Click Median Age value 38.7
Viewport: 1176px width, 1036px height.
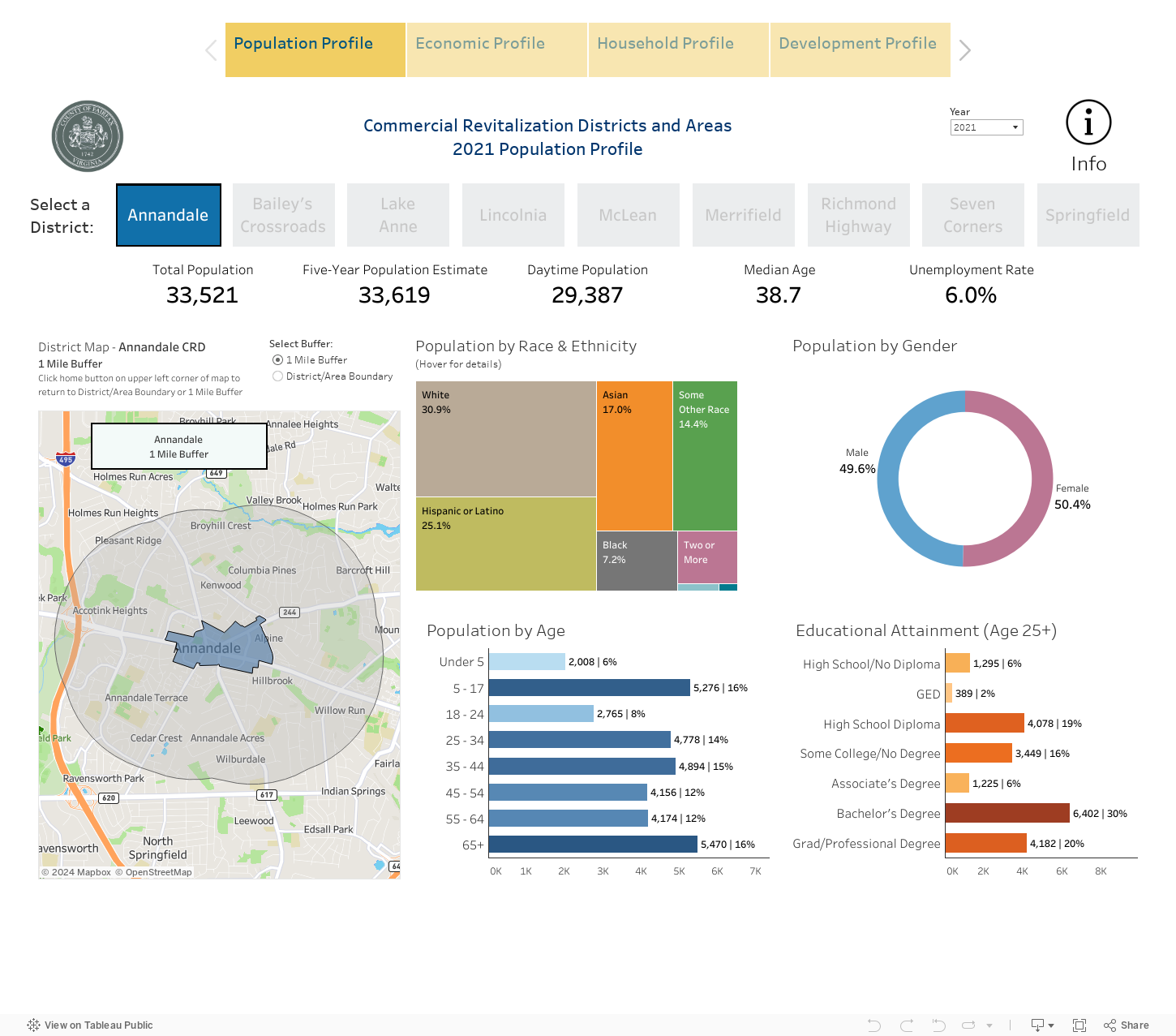point(779,295)
